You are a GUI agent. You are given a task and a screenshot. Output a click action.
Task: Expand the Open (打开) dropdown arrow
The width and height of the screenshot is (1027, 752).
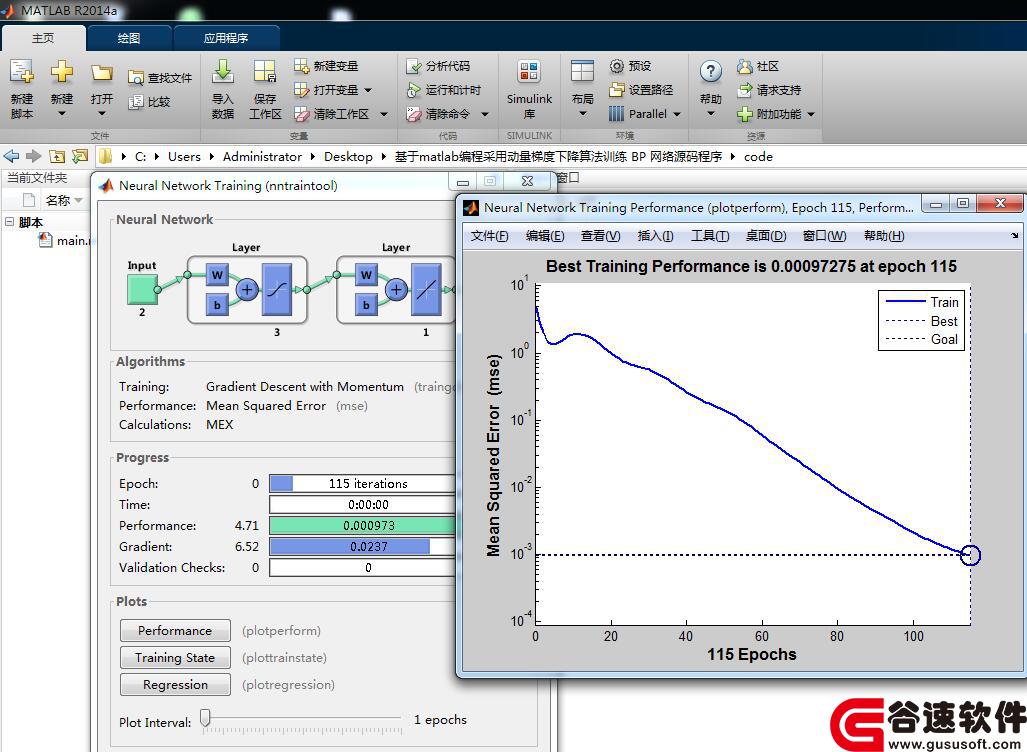tap(102, 114)
